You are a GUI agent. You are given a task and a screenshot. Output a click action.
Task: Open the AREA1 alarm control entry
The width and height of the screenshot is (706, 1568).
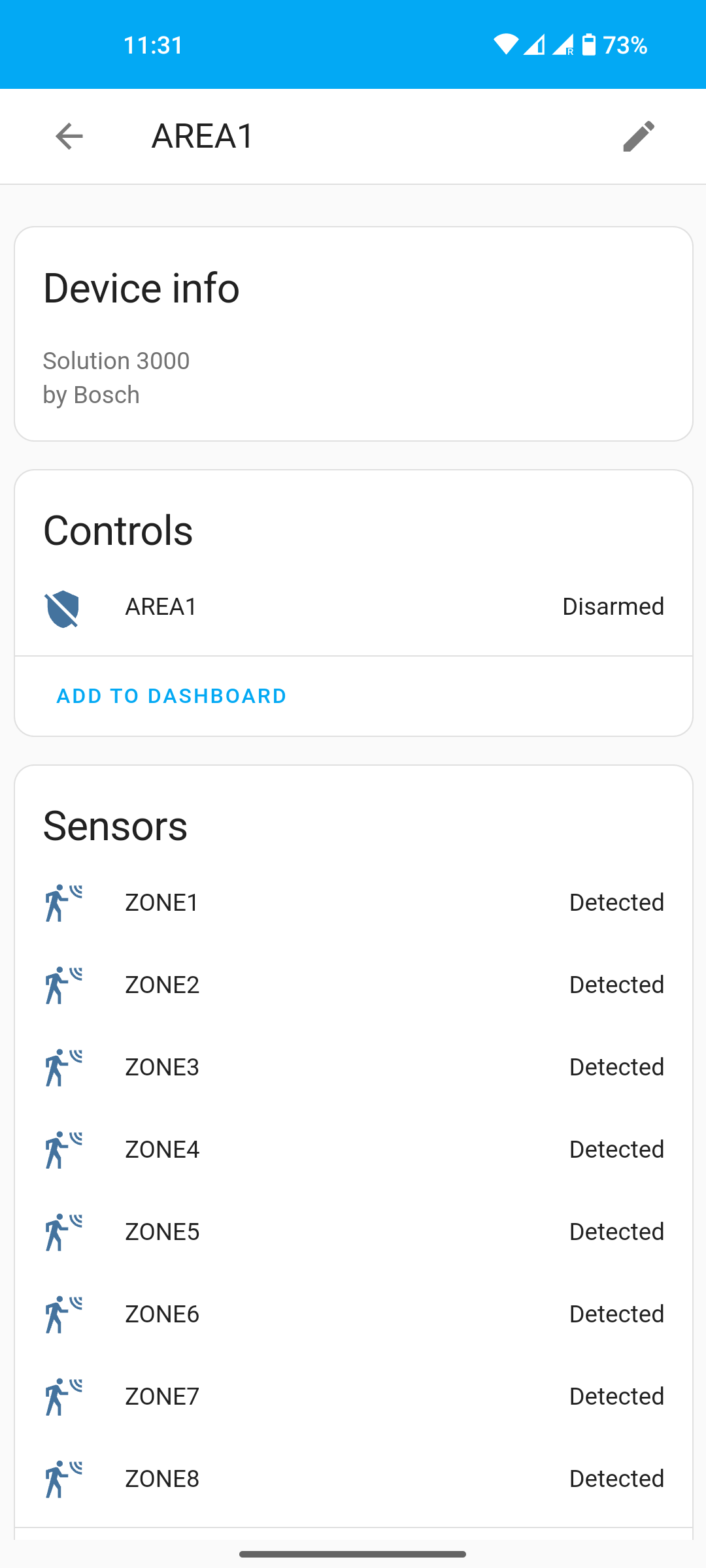(354, 607)
